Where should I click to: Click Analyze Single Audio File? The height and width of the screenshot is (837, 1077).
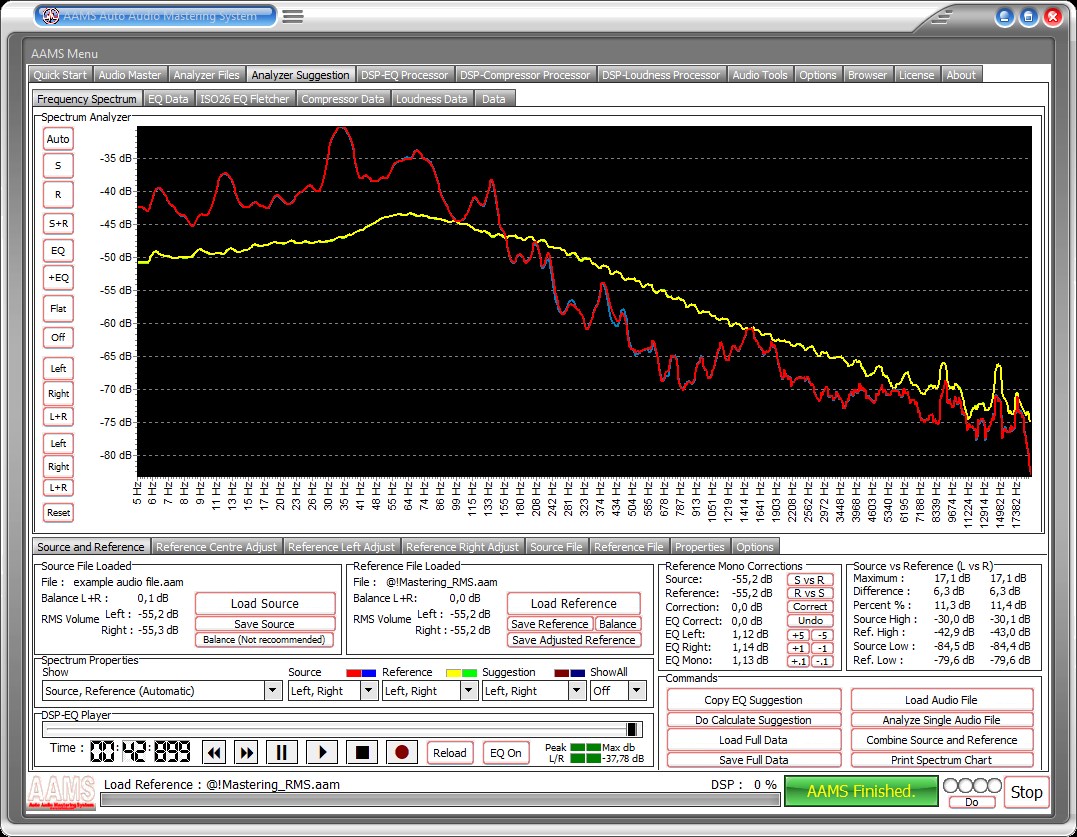(x=942, y=720)
